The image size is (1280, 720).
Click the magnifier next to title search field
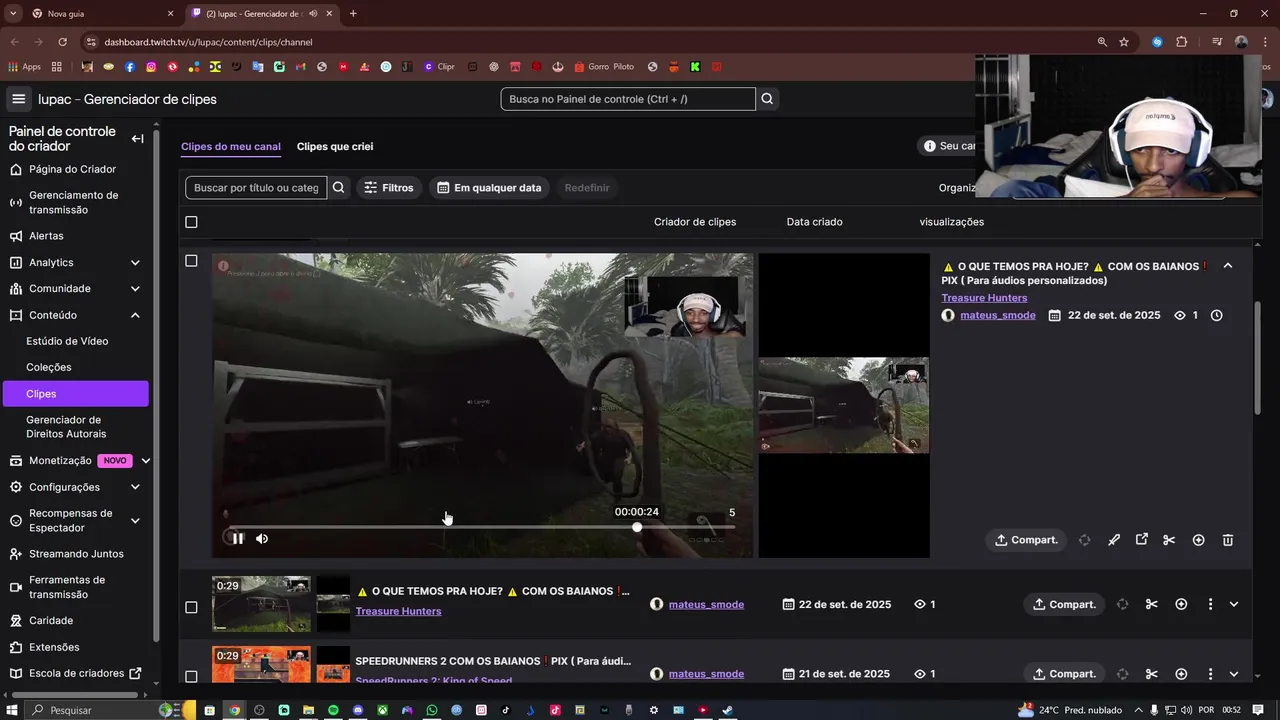click(339, 187)
